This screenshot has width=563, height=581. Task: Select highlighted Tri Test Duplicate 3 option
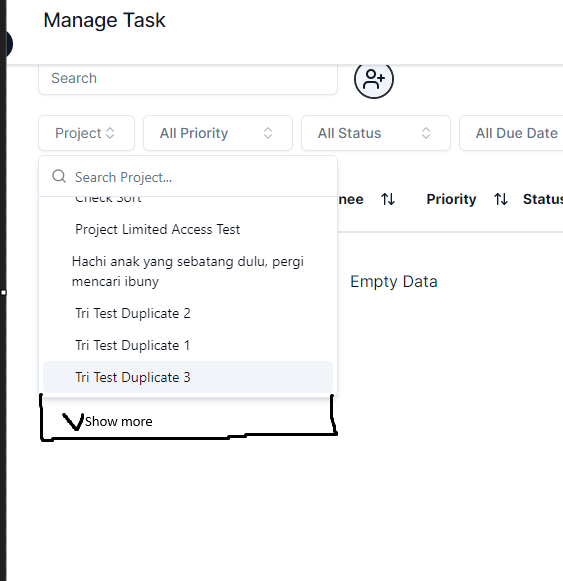(x=188, y=377)
